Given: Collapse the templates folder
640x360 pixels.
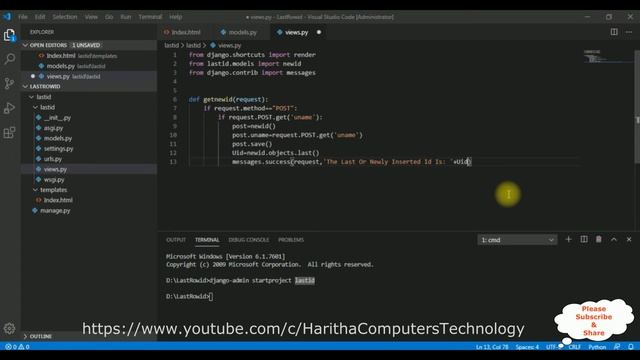Looking at the screenshot, I should [x=35, y=190].
